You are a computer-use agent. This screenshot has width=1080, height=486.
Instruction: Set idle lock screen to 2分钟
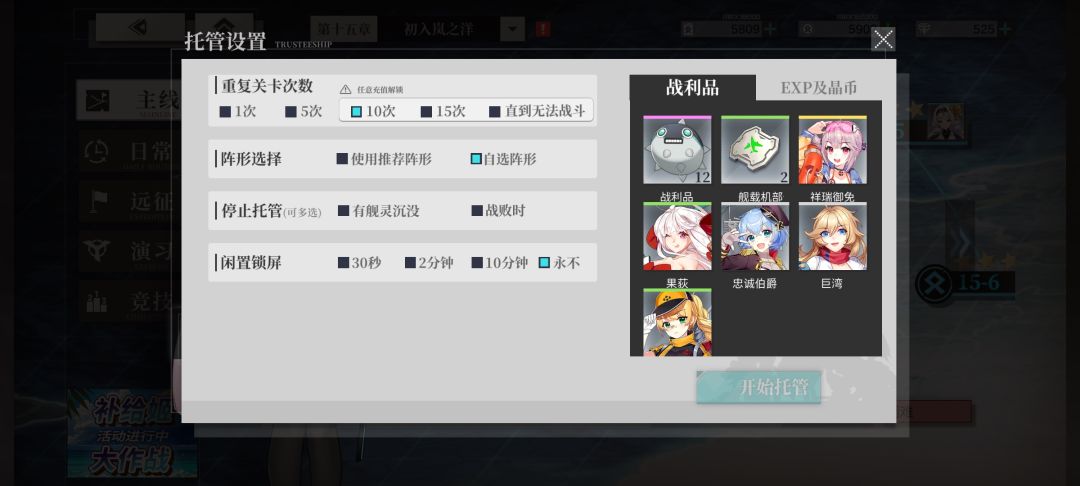pyautogui.click(x=429, y=262)
